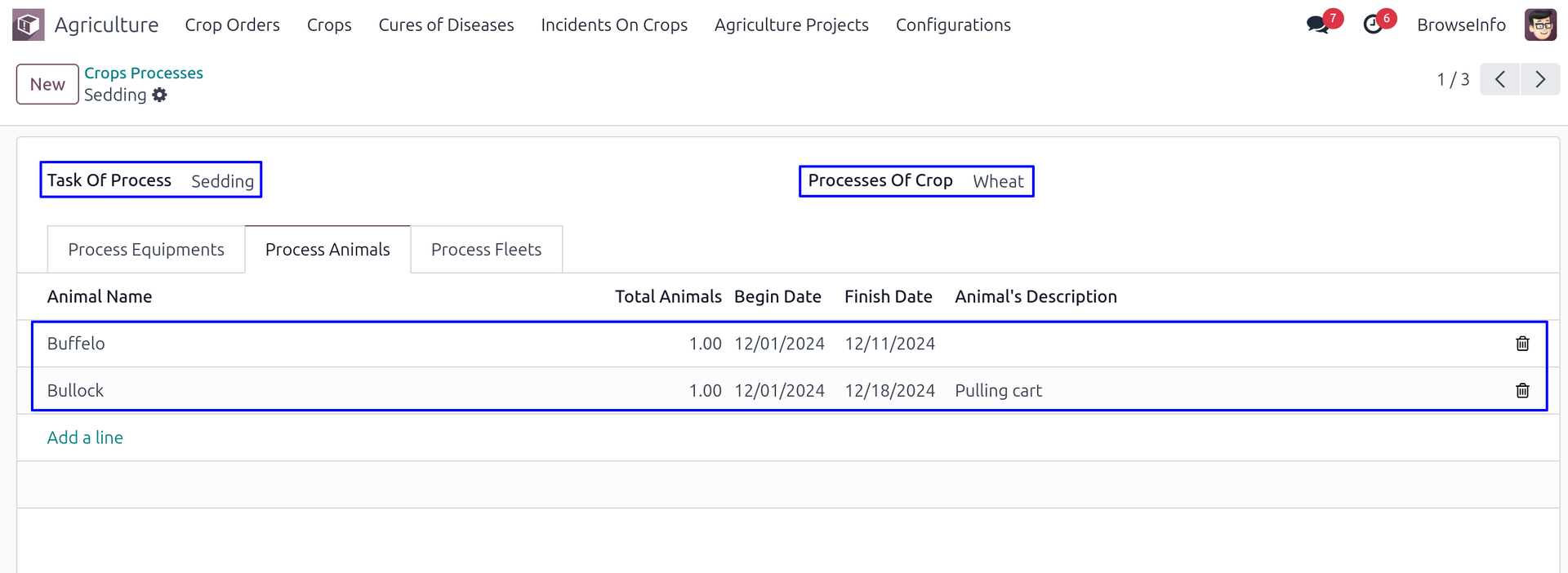This screenshot has height=573, width=1568.
Task: Switch to the Process Equipments tab
Action: [146, 250]
